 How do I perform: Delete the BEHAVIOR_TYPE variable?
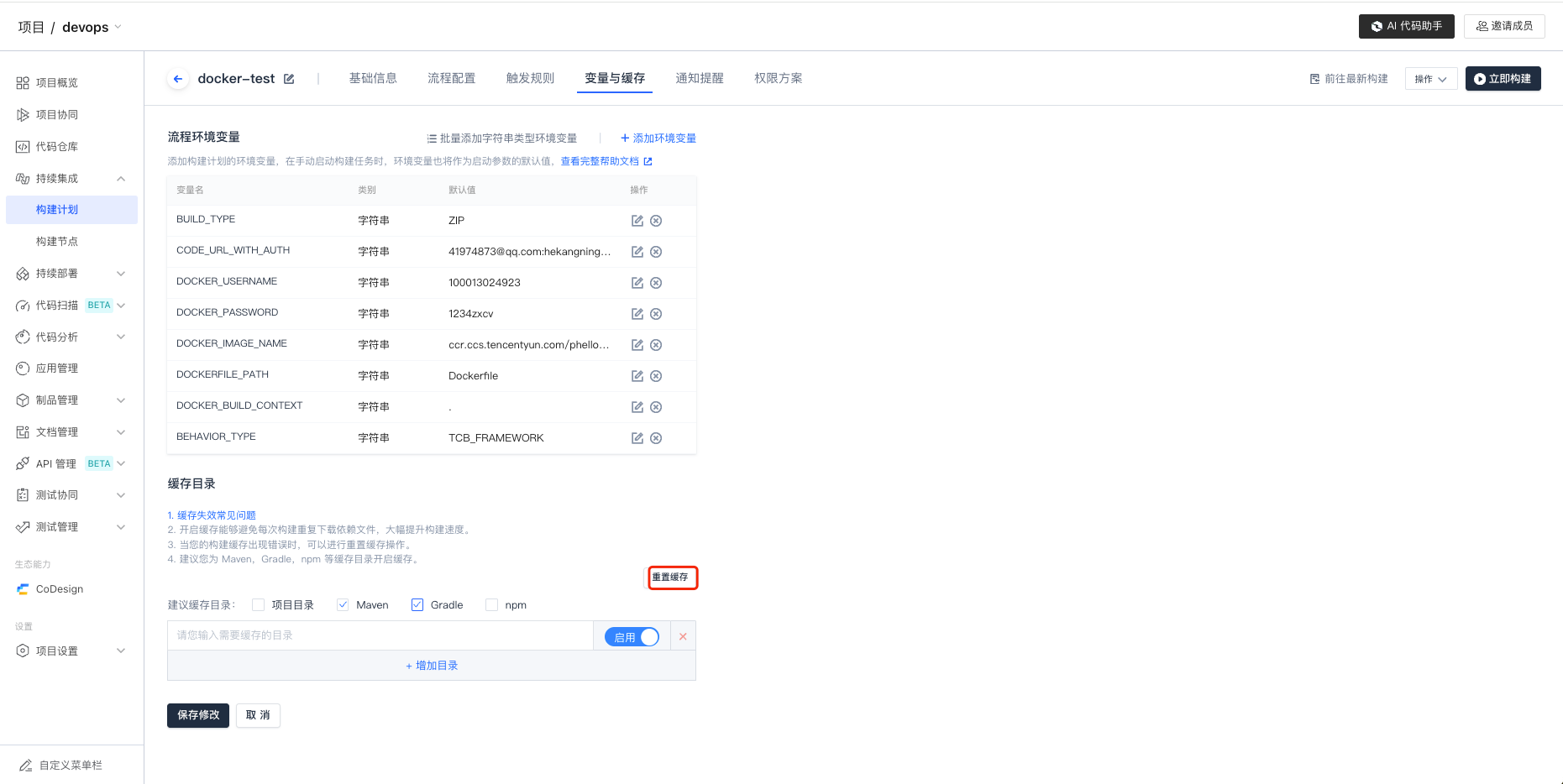coord(656,438)
